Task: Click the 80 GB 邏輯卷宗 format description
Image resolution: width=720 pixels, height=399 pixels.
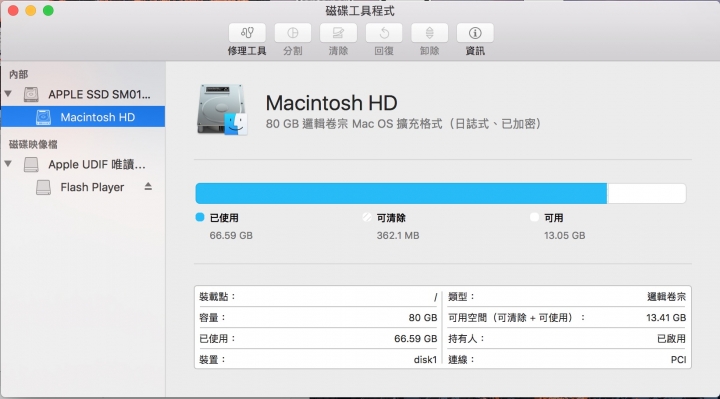Action: click(404, 124)
